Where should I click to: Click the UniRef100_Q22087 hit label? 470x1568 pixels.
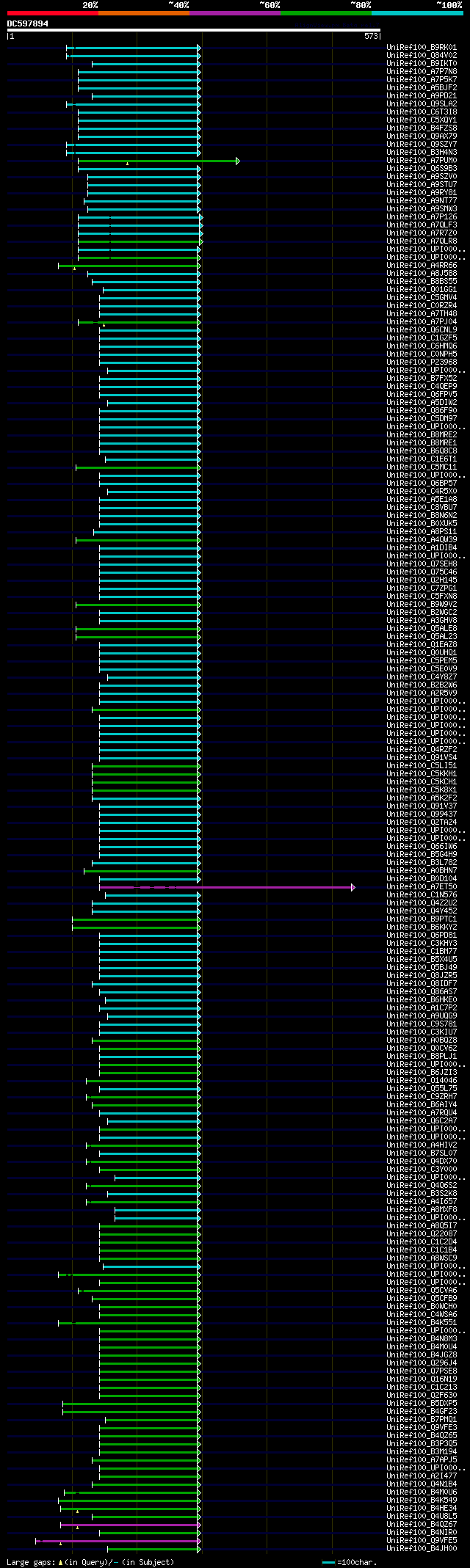pyautogui.click(x=422, y=1234)
